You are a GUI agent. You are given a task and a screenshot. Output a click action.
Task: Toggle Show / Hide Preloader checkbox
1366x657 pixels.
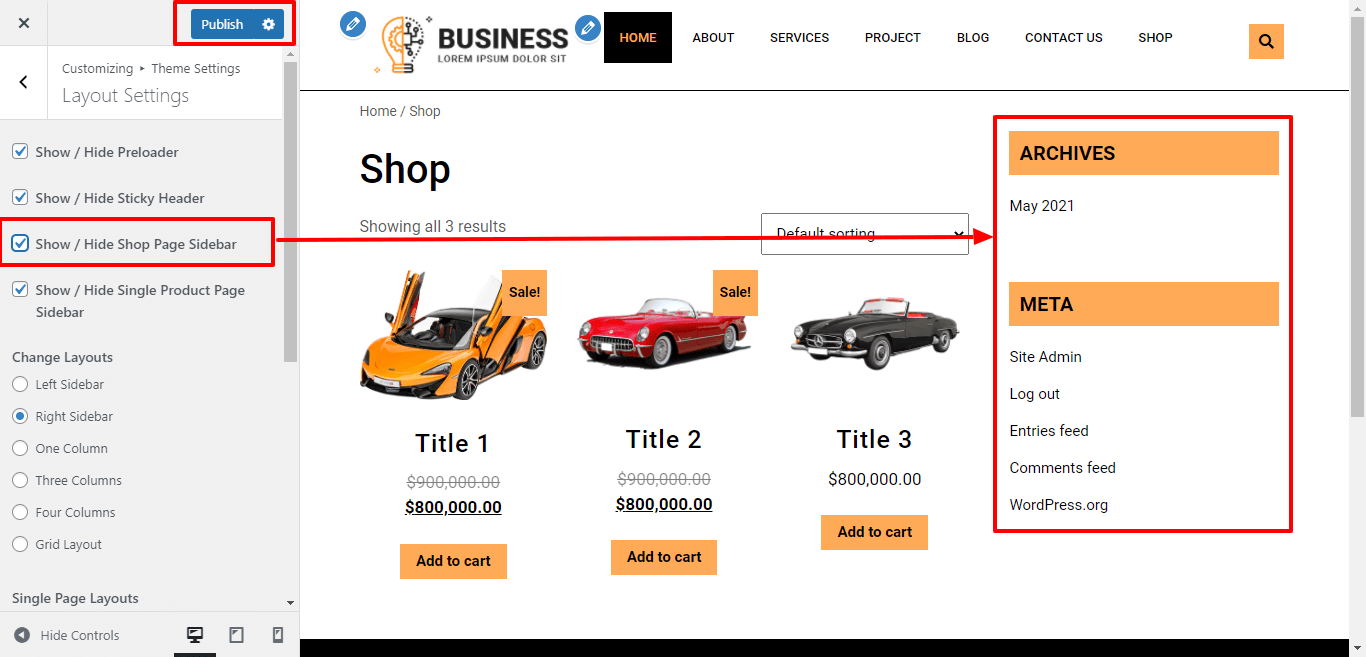pyautogui.click(x=20, y=152)
